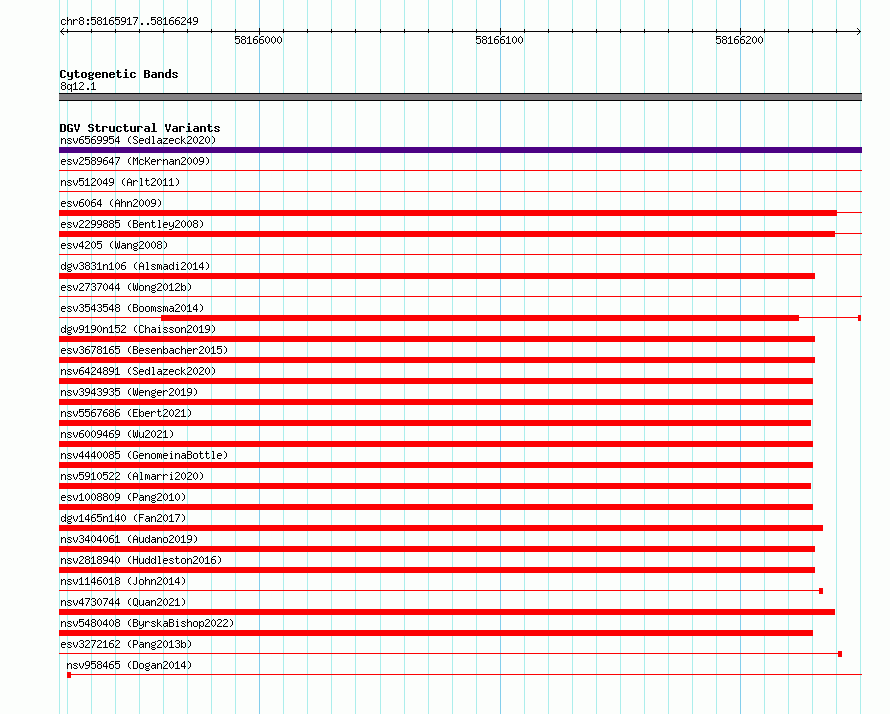Click the DGV Structural Variants track title

[140, 128]
